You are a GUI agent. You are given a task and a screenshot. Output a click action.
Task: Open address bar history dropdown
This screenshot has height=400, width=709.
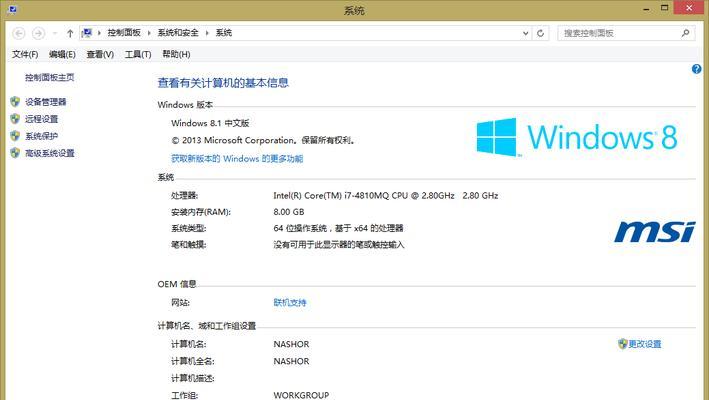(525, 33)
